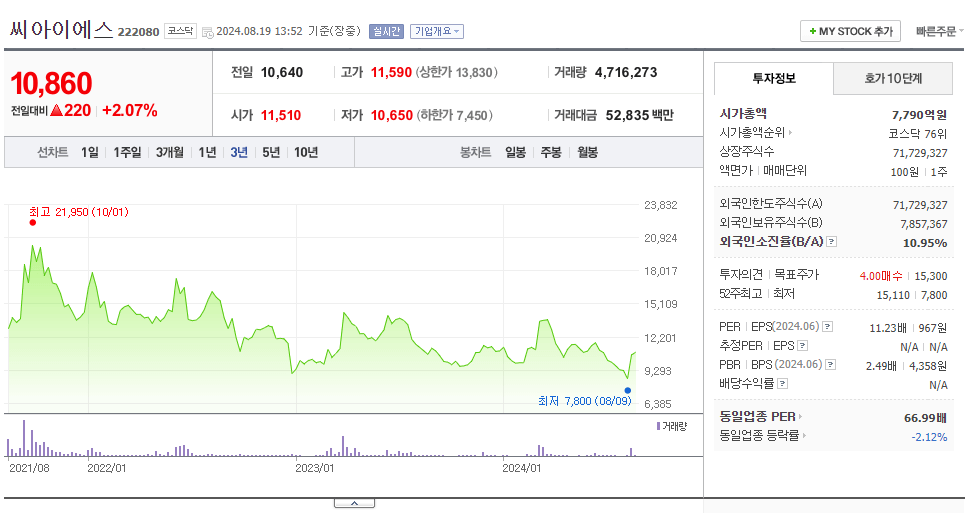Expand the 빠른주문 dropdown
The height and width of the screenshot is (513, 971).
click(x=939, y=31)
